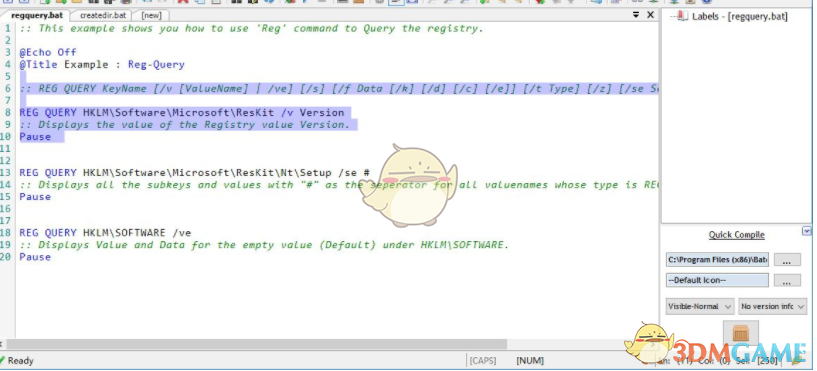
Task: Focus the --Default Icon-- field
Action: (x=717, y=280)
